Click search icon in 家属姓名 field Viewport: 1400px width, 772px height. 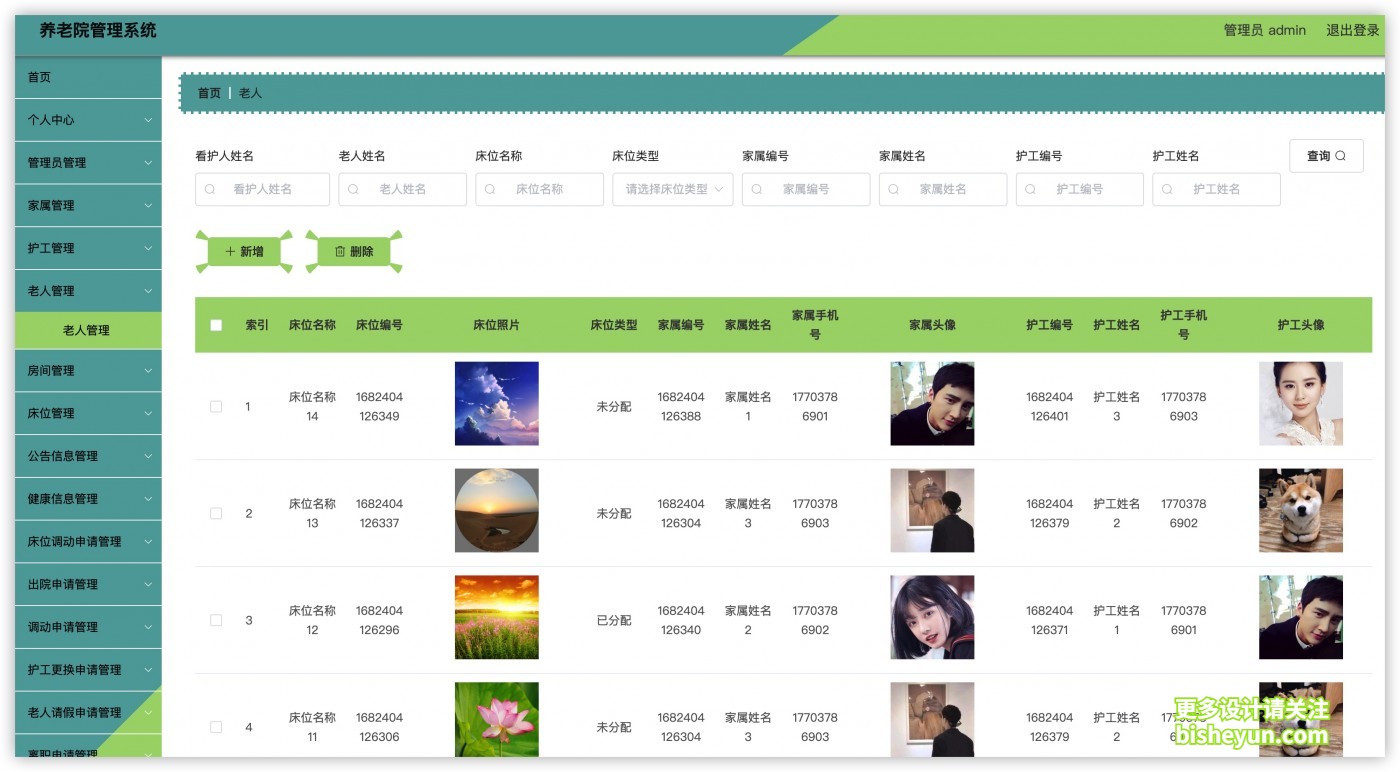click(x=895, y=189)
